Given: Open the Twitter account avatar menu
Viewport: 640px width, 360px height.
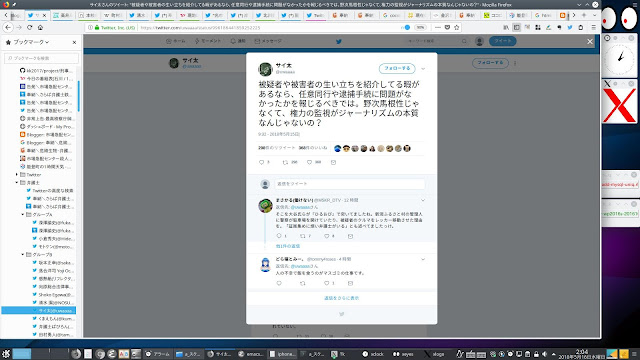Looking at the screenshot, I should (479, 41).
